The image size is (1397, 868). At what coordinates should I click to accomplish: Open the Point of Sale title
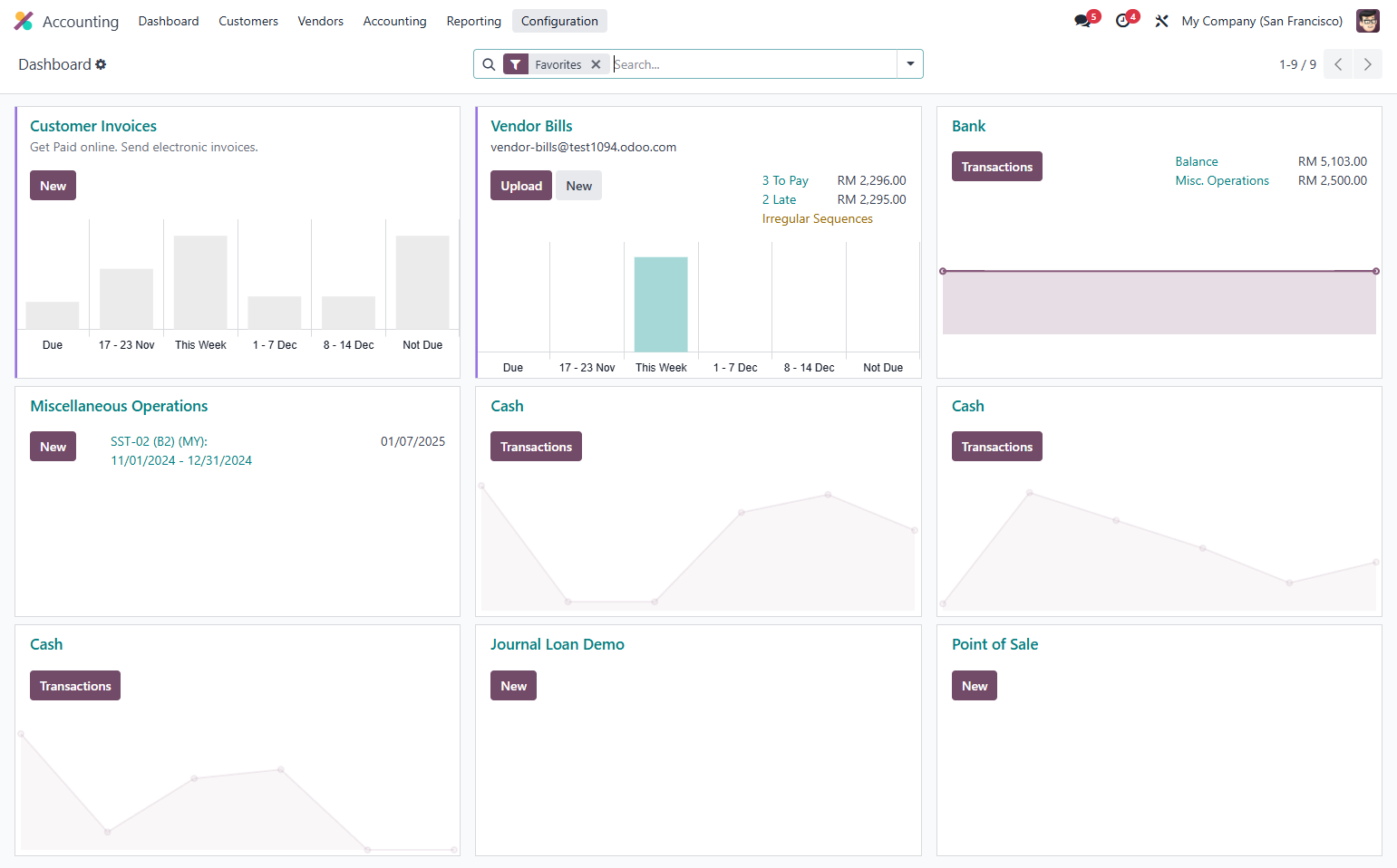(994, 644)
